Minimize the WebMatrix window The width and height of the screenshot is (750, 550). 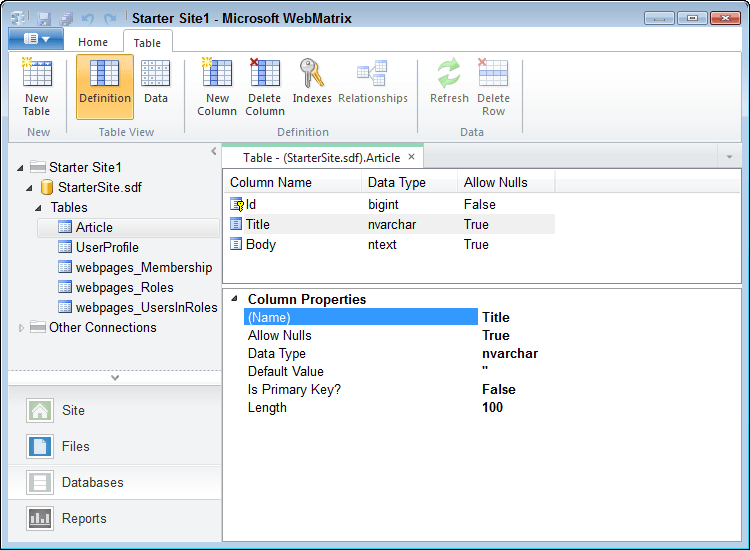[659, 18]
